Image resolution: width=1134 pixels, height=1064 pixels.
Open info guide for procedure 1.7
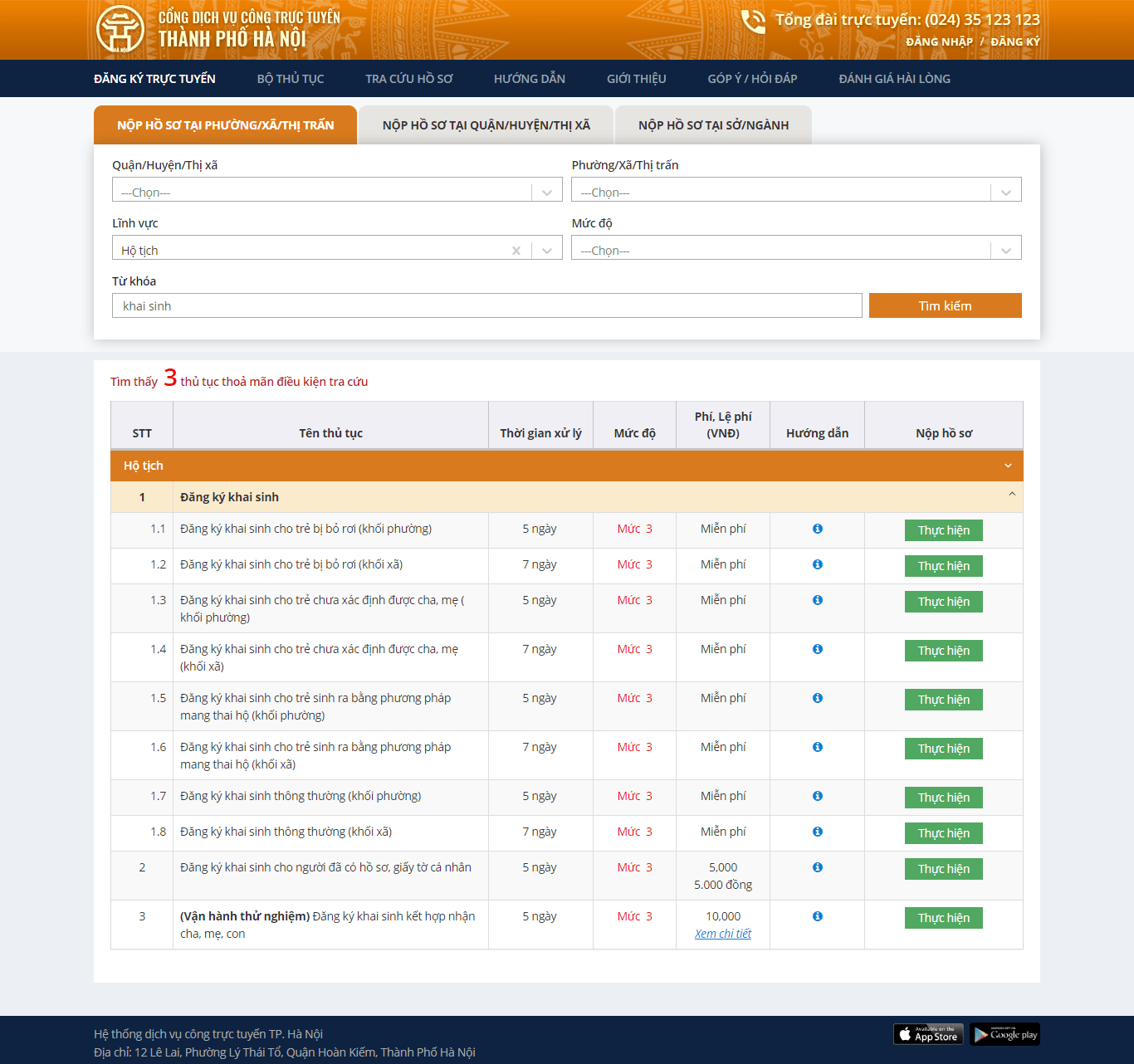click(x=818, y=796)
